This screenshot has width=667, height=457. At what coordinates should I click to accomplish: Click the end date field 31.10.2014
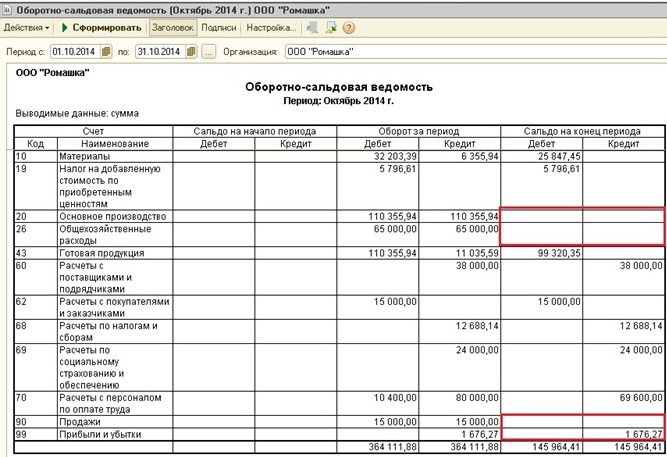tap(160, 52)
